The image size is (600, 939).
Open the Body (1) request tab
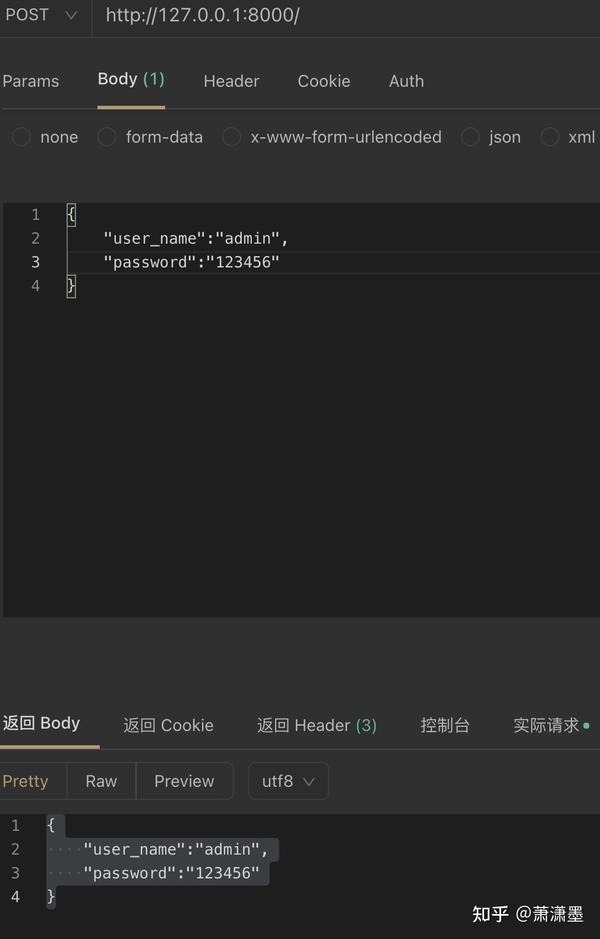[x=131, y=79]
